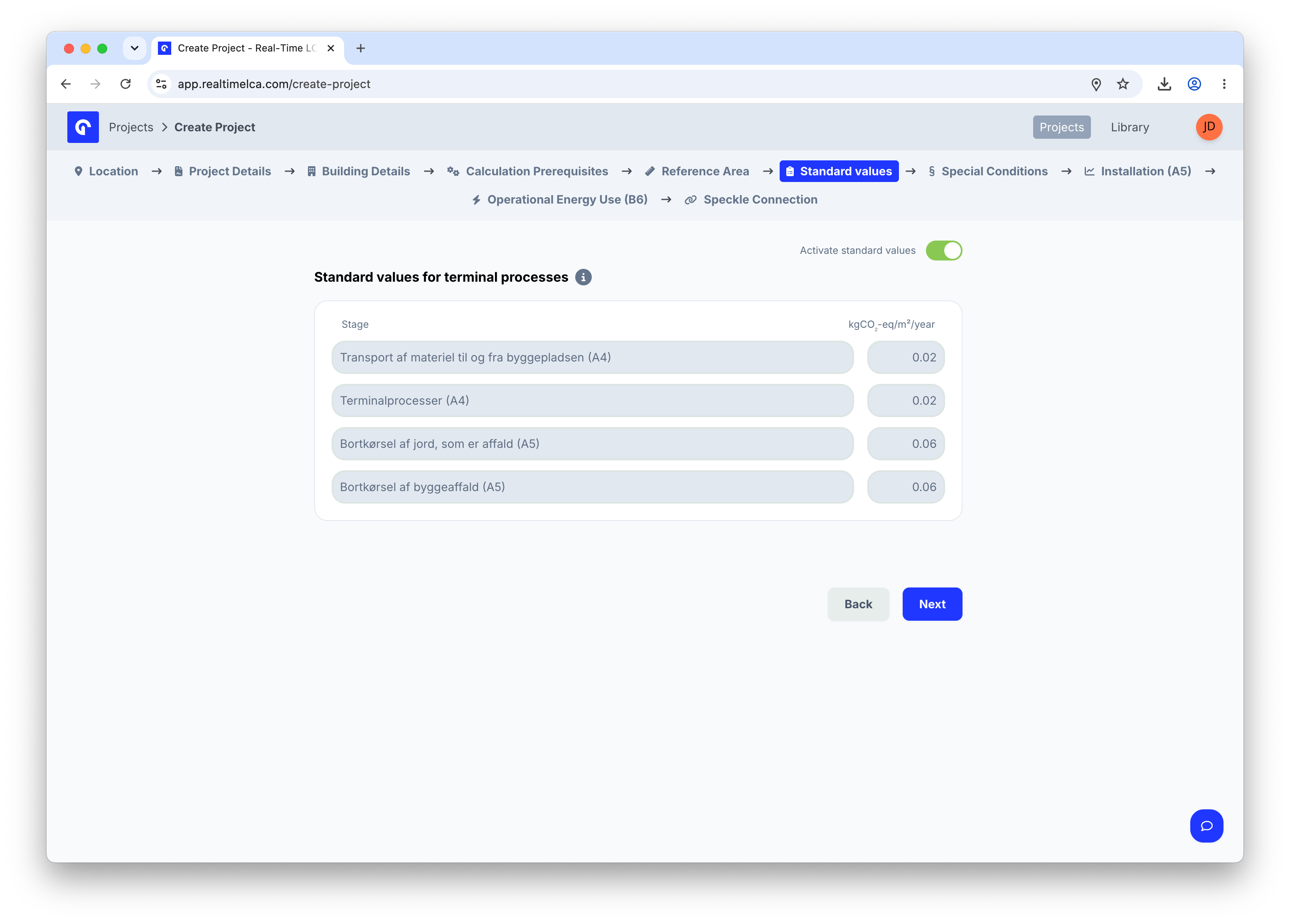Click the browser back arrow
Screen dimensions: 1290x924
(x=66, y=84)
